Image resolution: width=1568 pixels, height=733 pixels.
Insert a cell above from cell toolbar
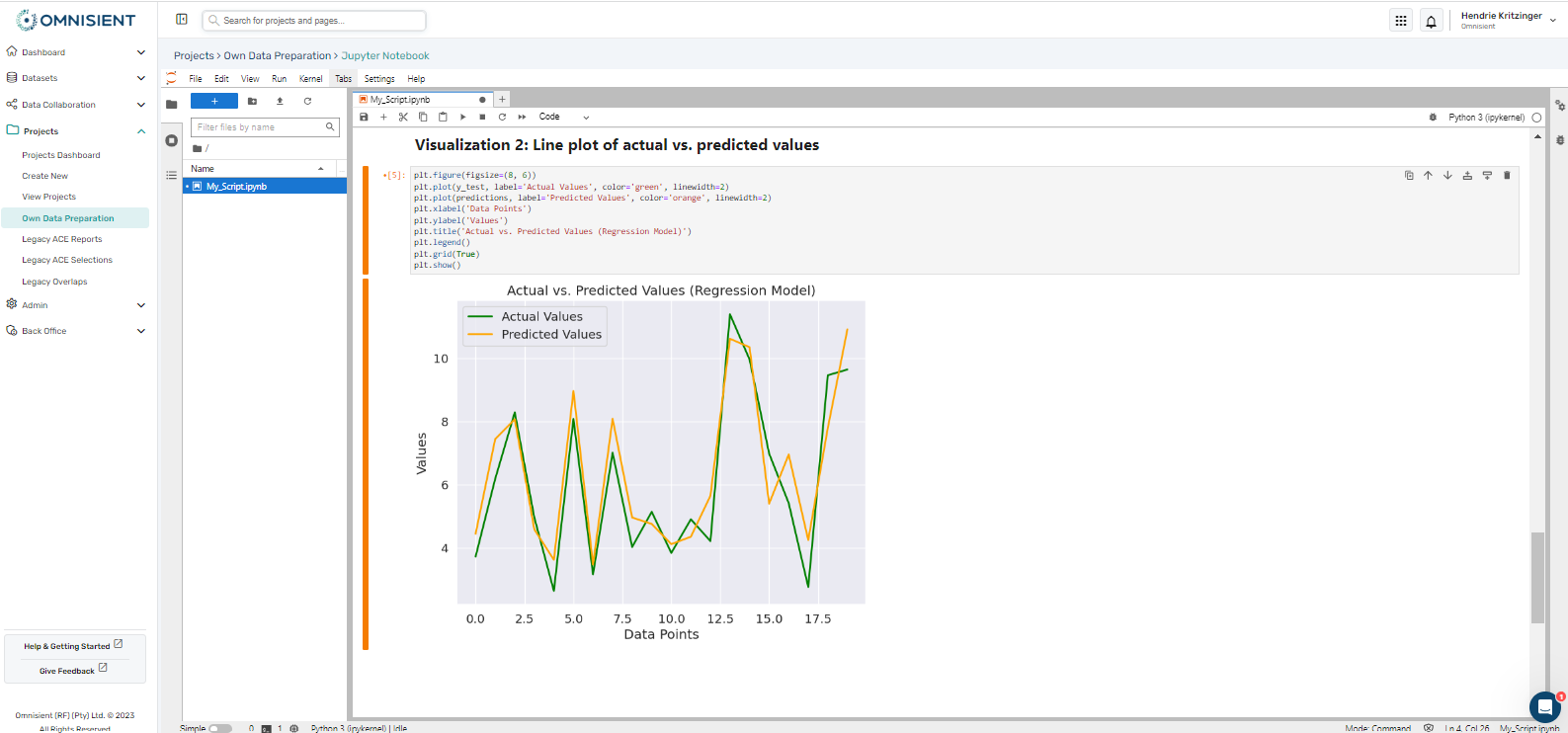pos(1467,175)
